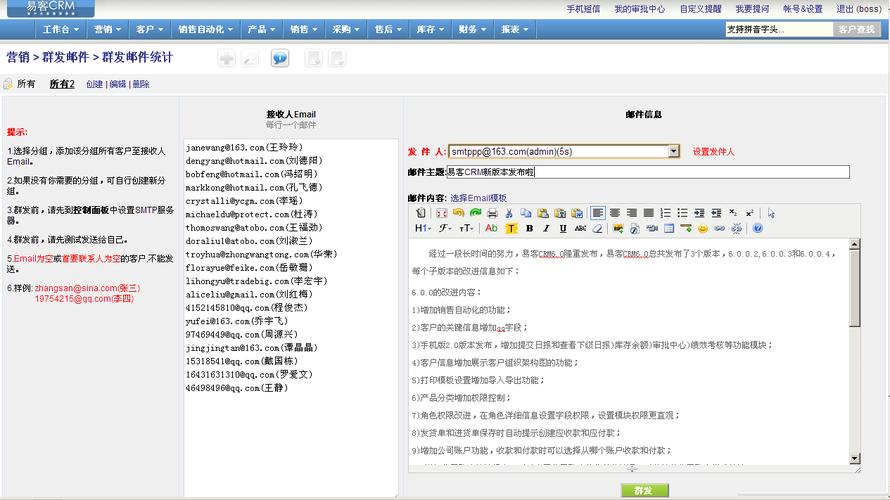Insert a bulleted list
The width and height of the screenshot is (890, 500).
[x=682, y=213]
